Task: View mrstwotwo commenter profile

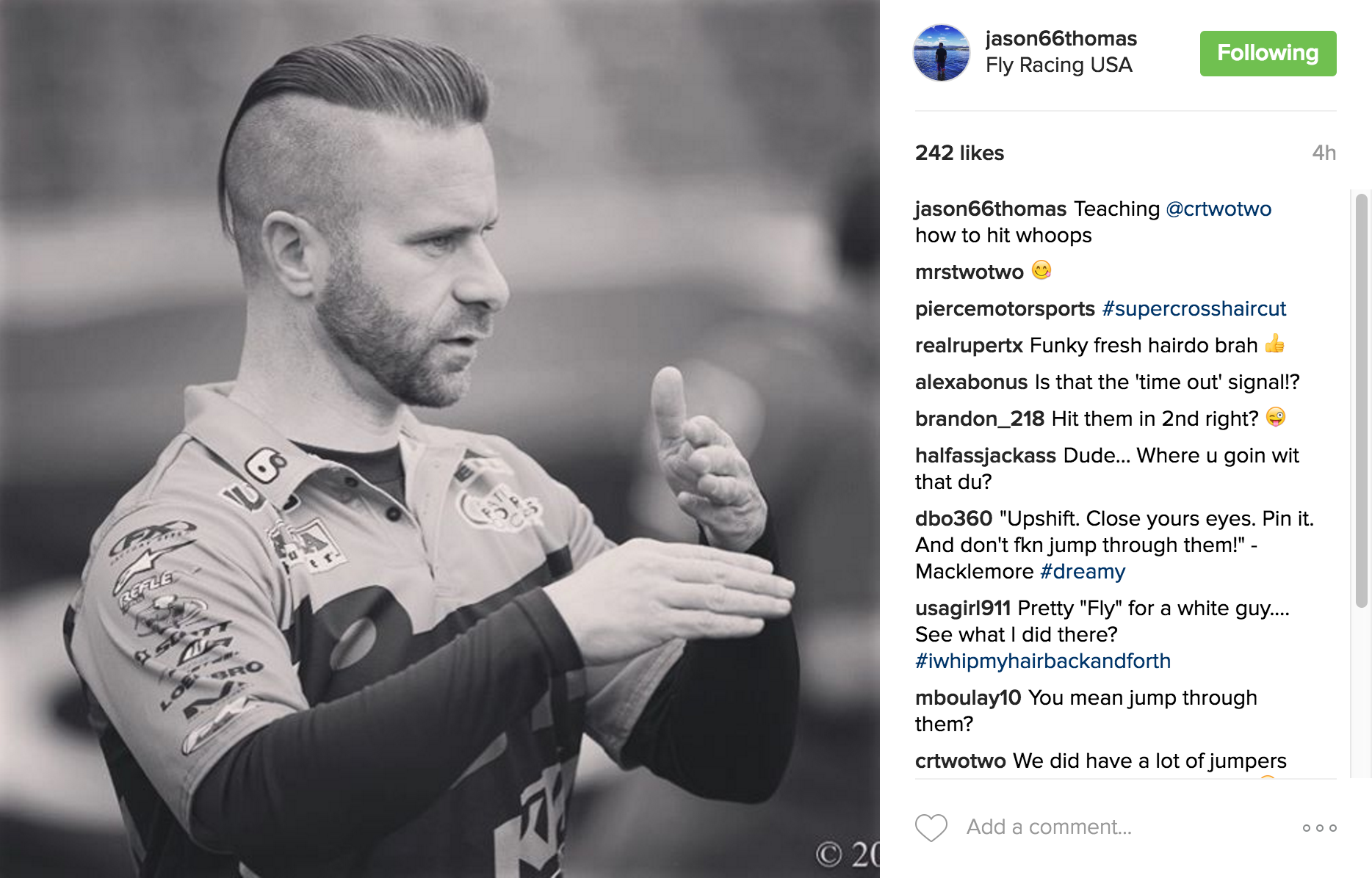Action: click(x=970, y=272)
